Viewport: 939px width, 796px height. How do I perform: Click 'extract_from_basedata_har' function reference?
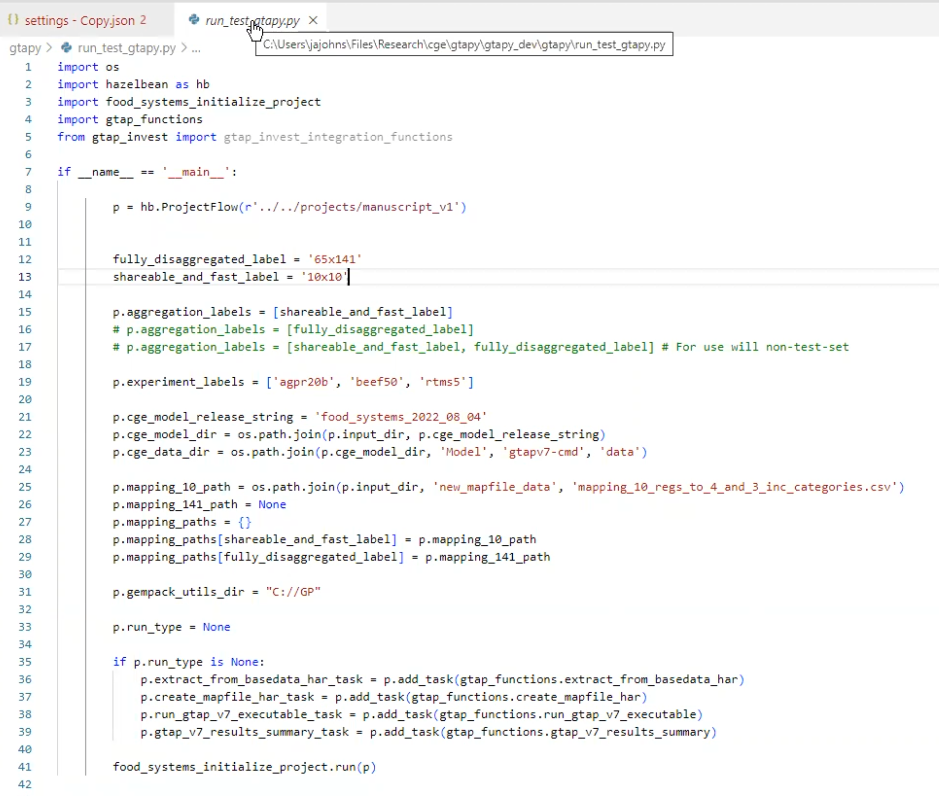click(x=651, y=679)
